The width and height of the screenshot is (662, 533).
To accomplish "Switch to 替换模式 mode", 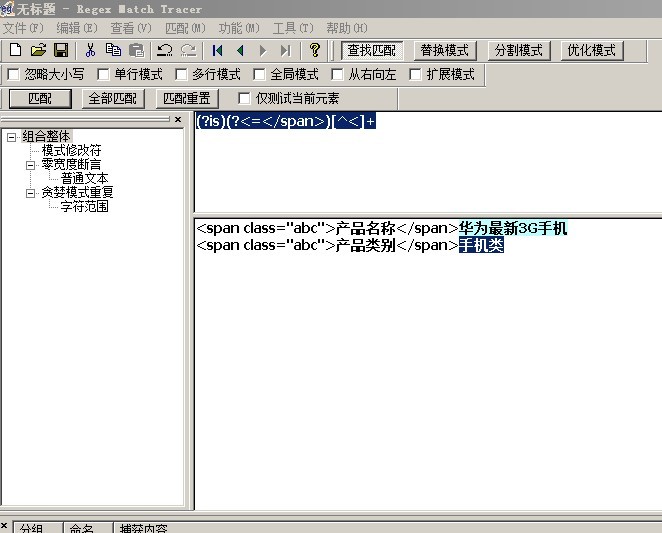I will (x=444, y=50).
